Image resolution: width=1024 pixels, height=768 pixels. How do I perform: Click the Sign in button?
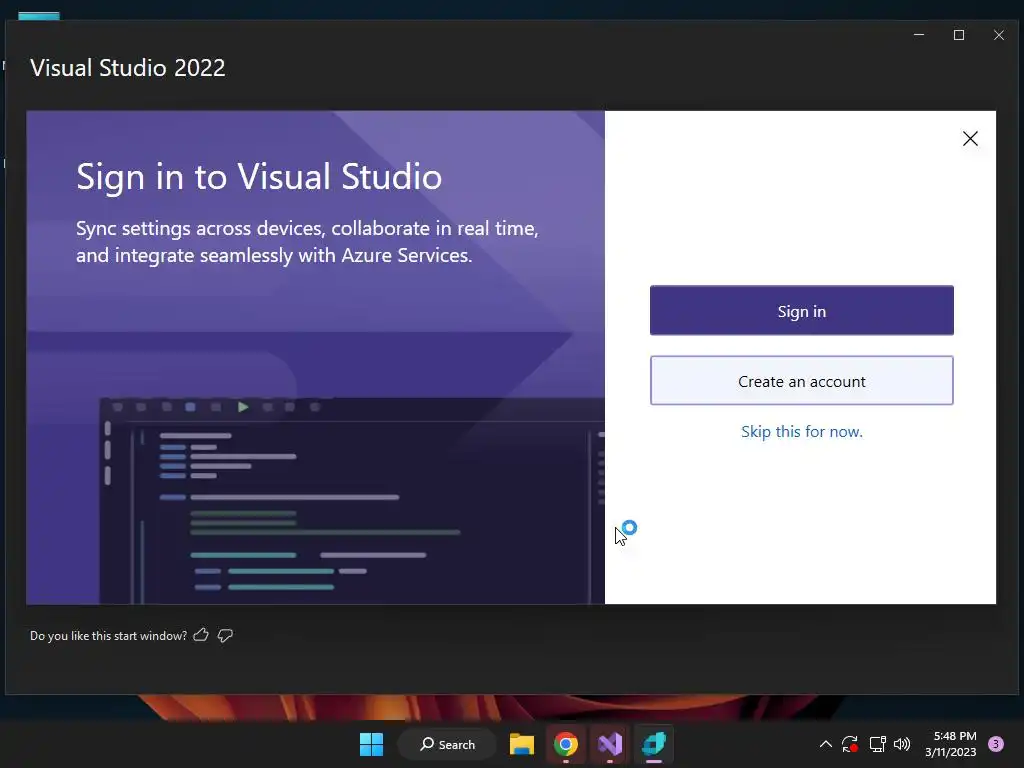(x=801, y=311)
